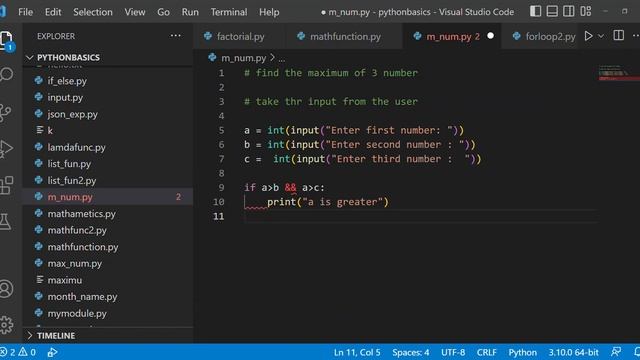Image resolution: width=640 pixels, height=360 pixels.
Task: Open file named k in explorer
Action: pos(107,131)
